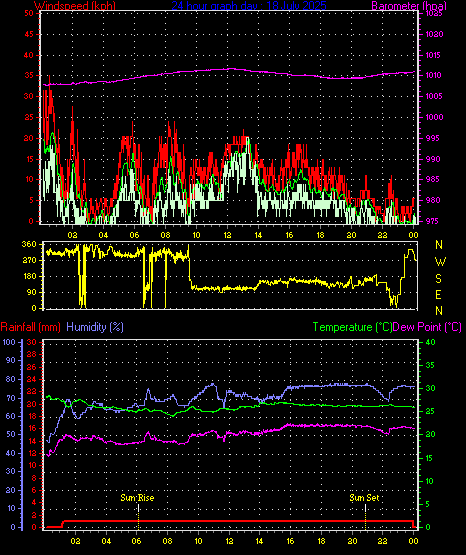Click the '45' kph windspeed axis value

[29, 34]
